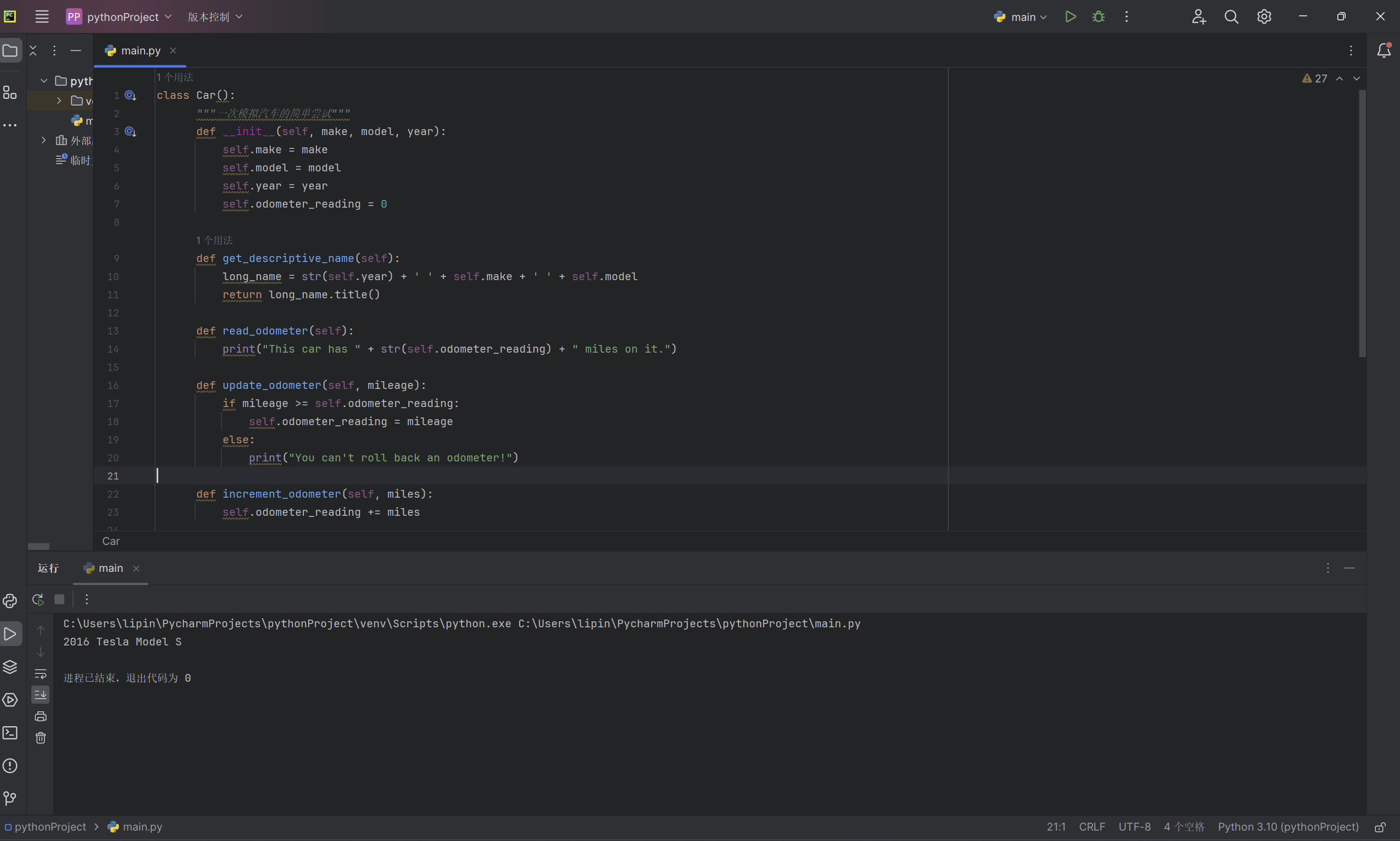1400x841 pixels.
Task: Click the '1 个用法' hint above class Car
Action: coord(175,77)
